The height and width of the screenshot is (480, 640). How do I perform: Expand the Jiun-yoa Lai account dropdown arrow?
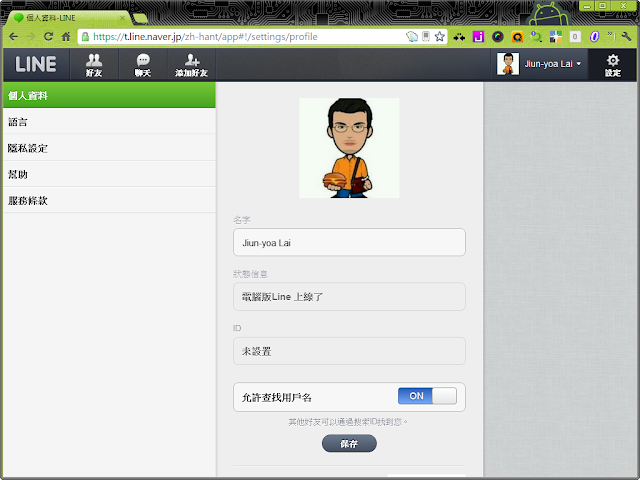point(579,64)
